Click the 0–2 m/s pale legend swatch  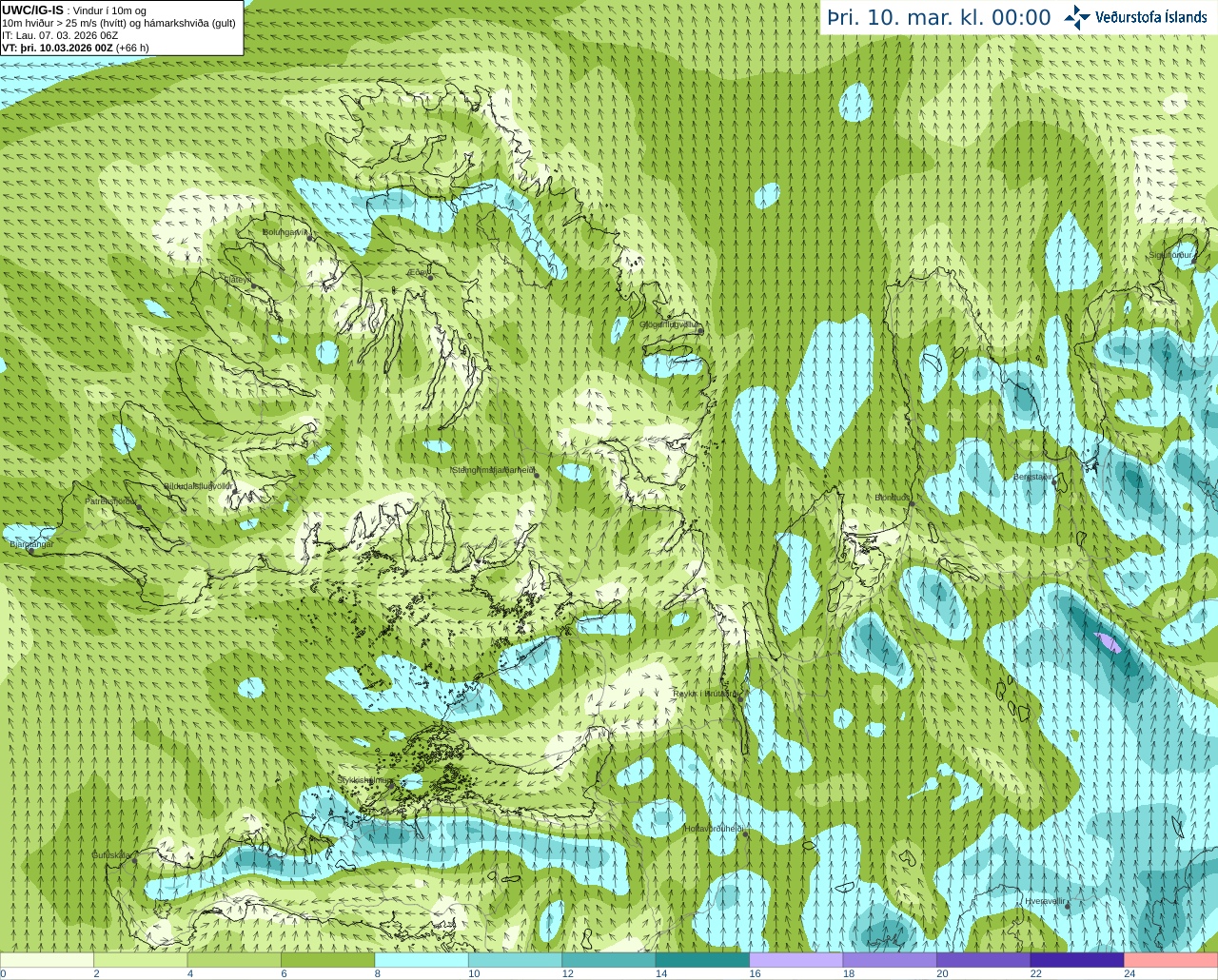tap(47, 960)
